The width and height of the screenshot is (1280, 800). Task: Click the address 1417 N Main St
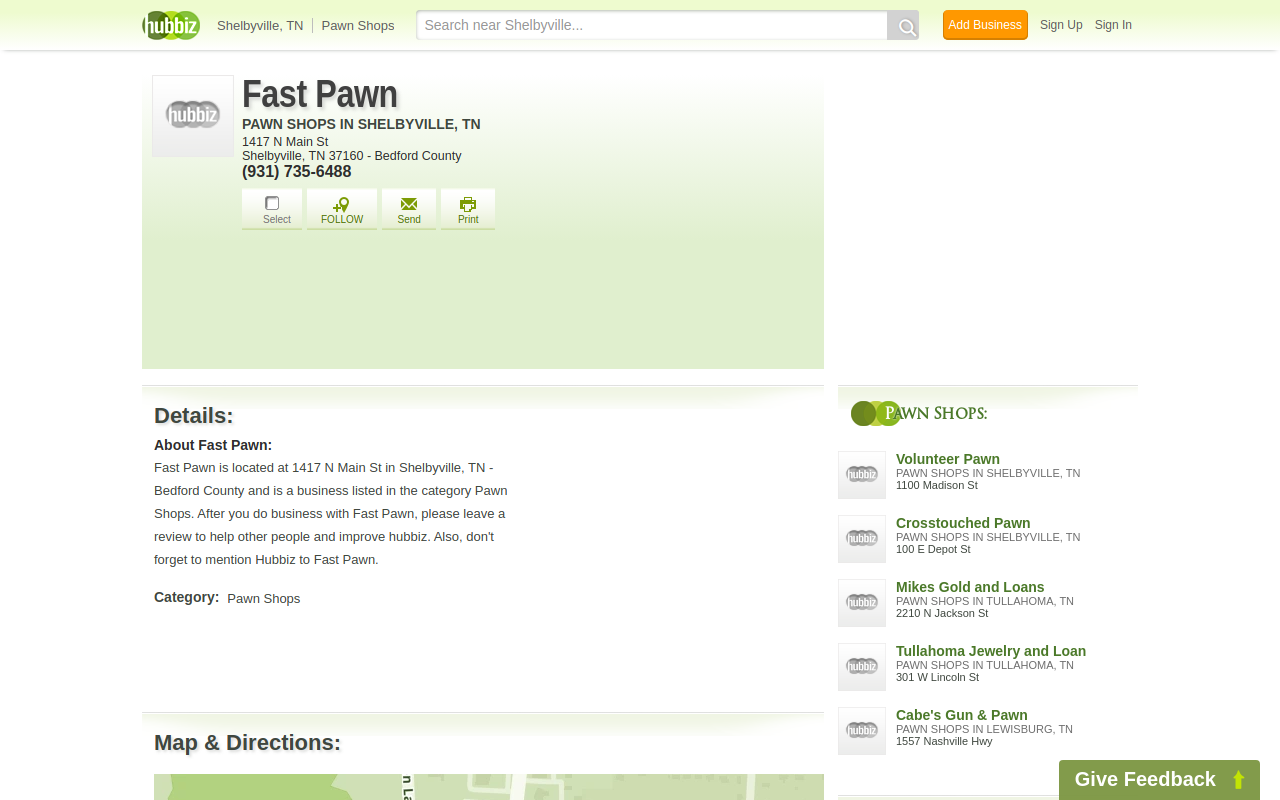click(285, 142)
